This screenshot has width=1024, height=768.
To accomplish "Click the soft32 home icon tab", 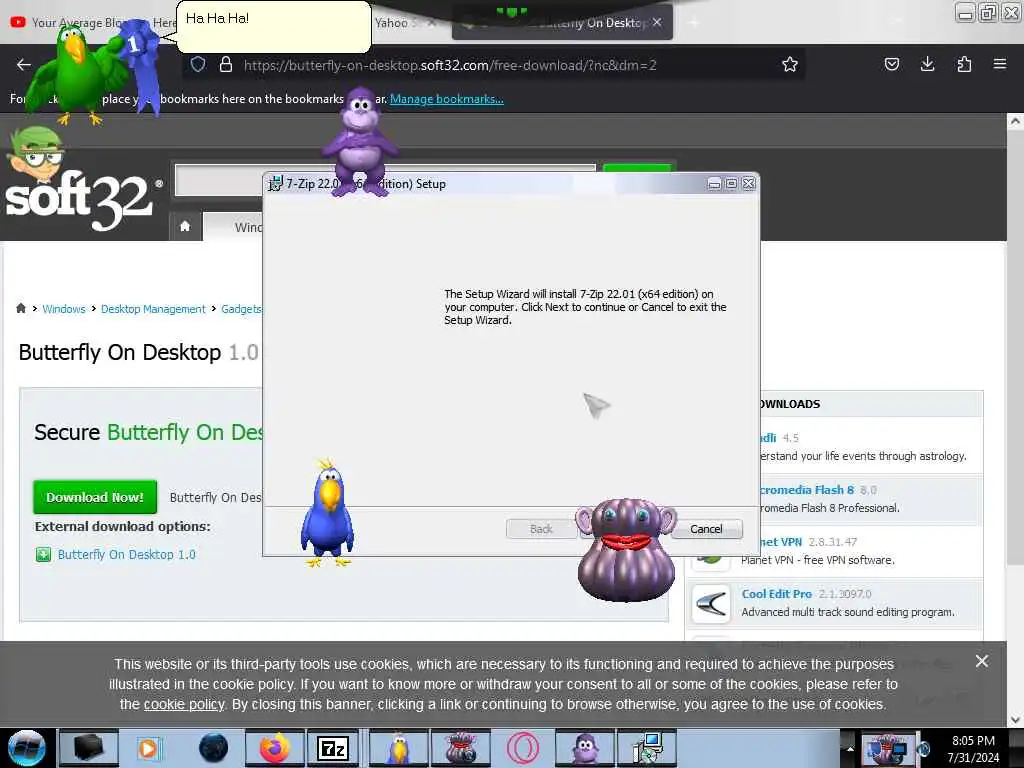I will pos(185,227).
